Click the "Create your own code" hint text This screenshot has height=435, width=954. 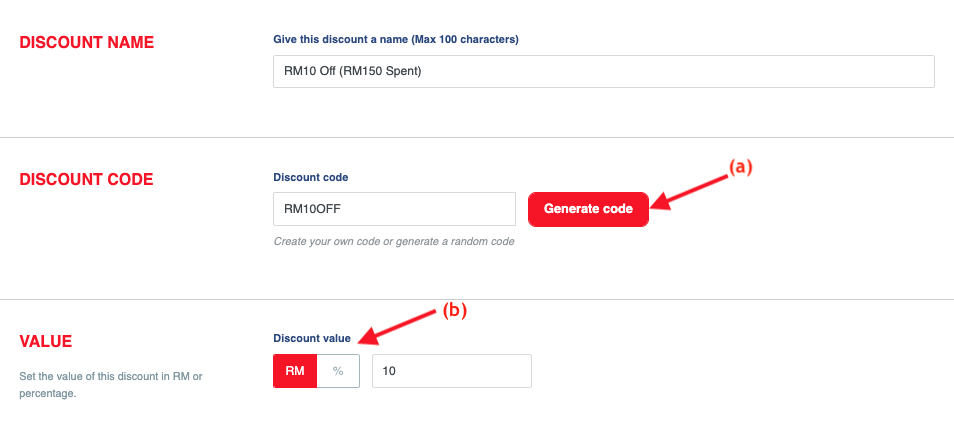(394, 241)
